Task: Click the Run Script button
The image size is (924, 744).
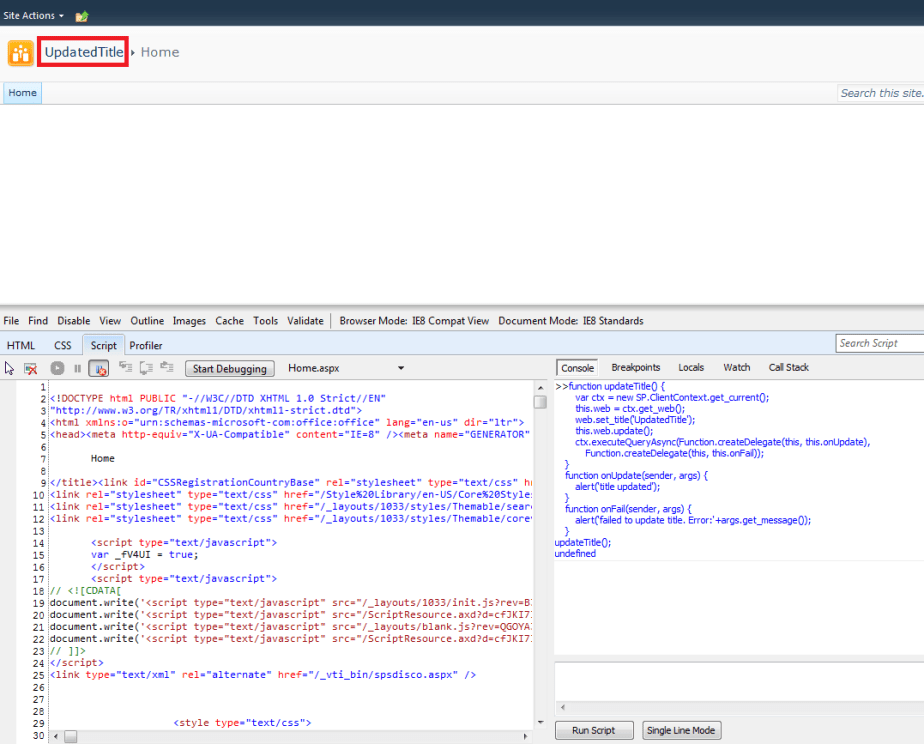Action: pos(594,730)
